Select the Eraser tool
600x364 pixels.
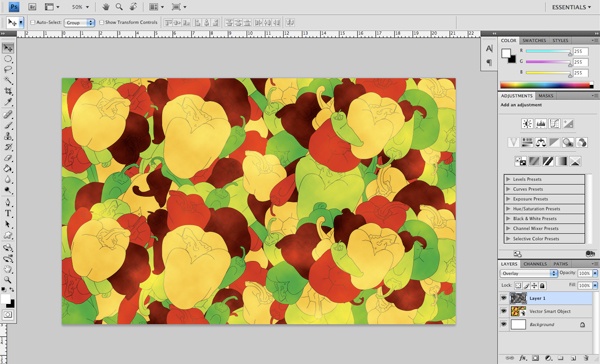pyautogui.click(x=8, y=158)
